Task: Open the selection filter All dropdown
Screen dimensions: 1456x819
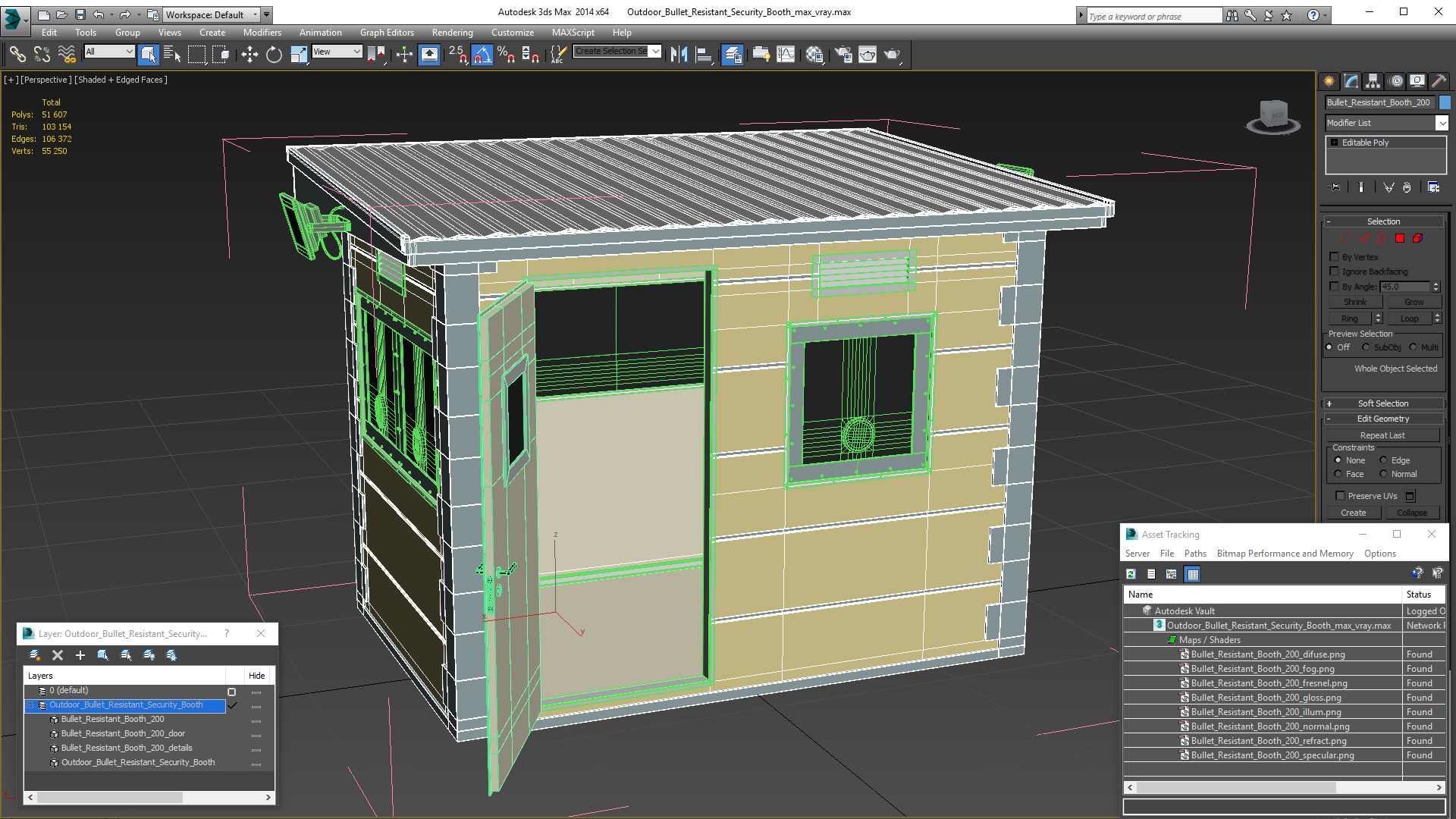Action: [x=109, y=52]
